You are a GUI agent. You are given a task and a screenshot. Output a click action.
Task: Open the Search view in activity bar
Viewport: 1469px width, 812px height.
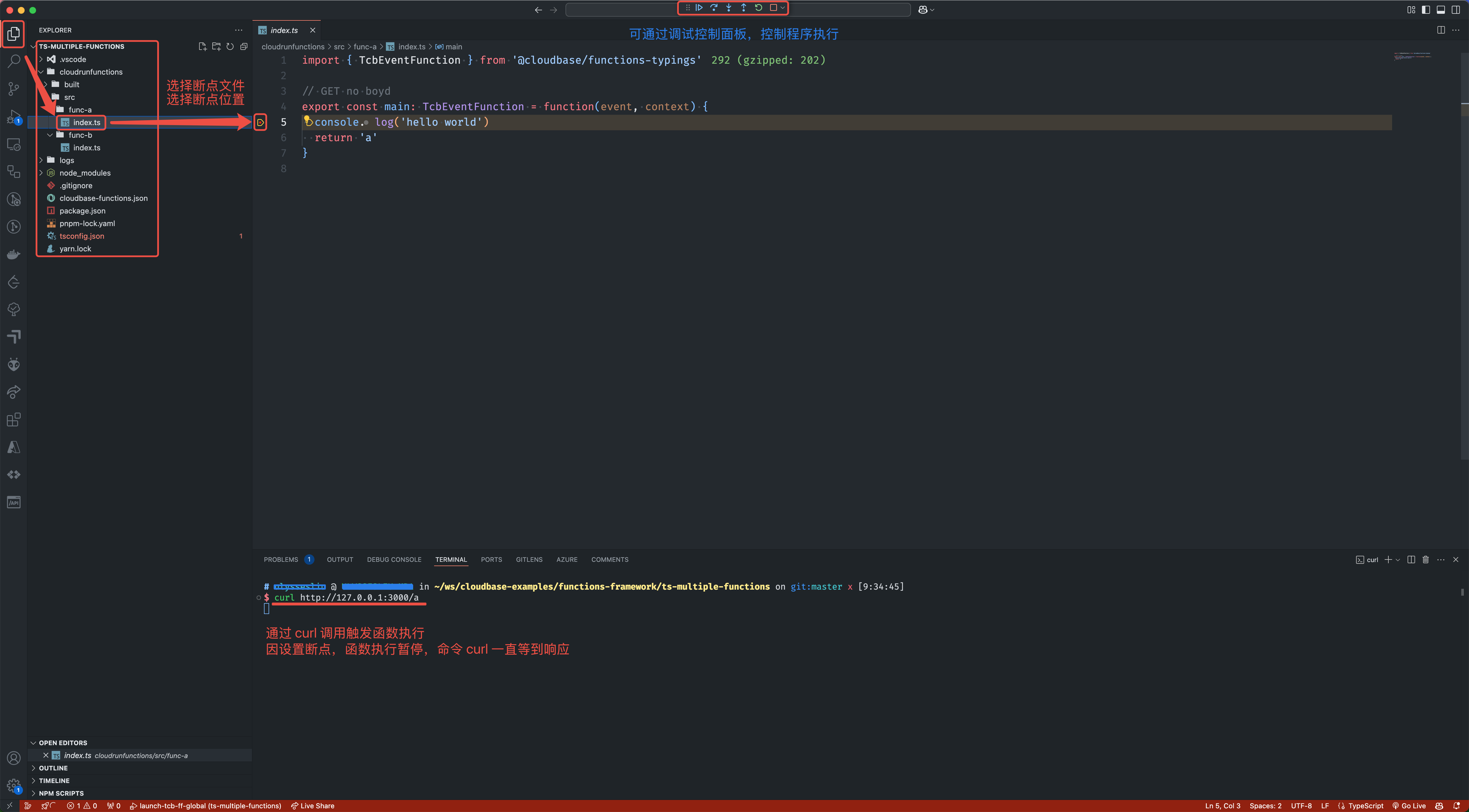pos(14,61)
